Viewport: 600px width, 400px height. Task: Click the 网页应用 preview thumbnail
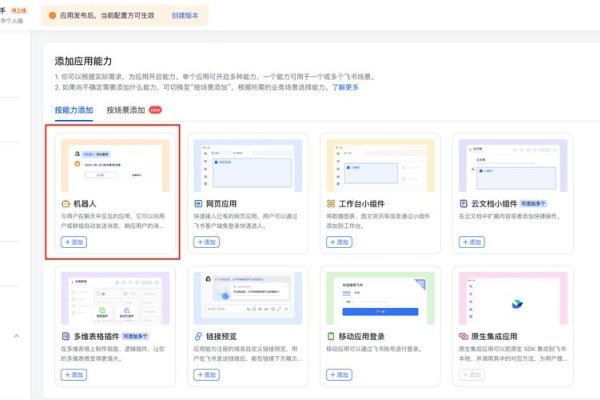pyautogui.click(x=248, y=165)
